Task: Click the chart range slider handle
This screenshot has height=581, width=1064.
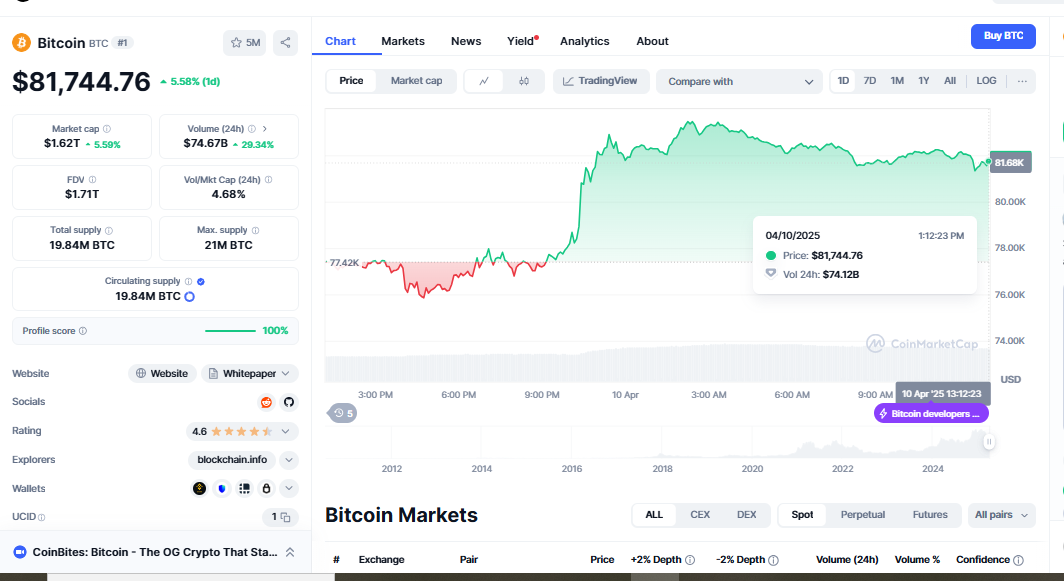Action: click(989, 442)
